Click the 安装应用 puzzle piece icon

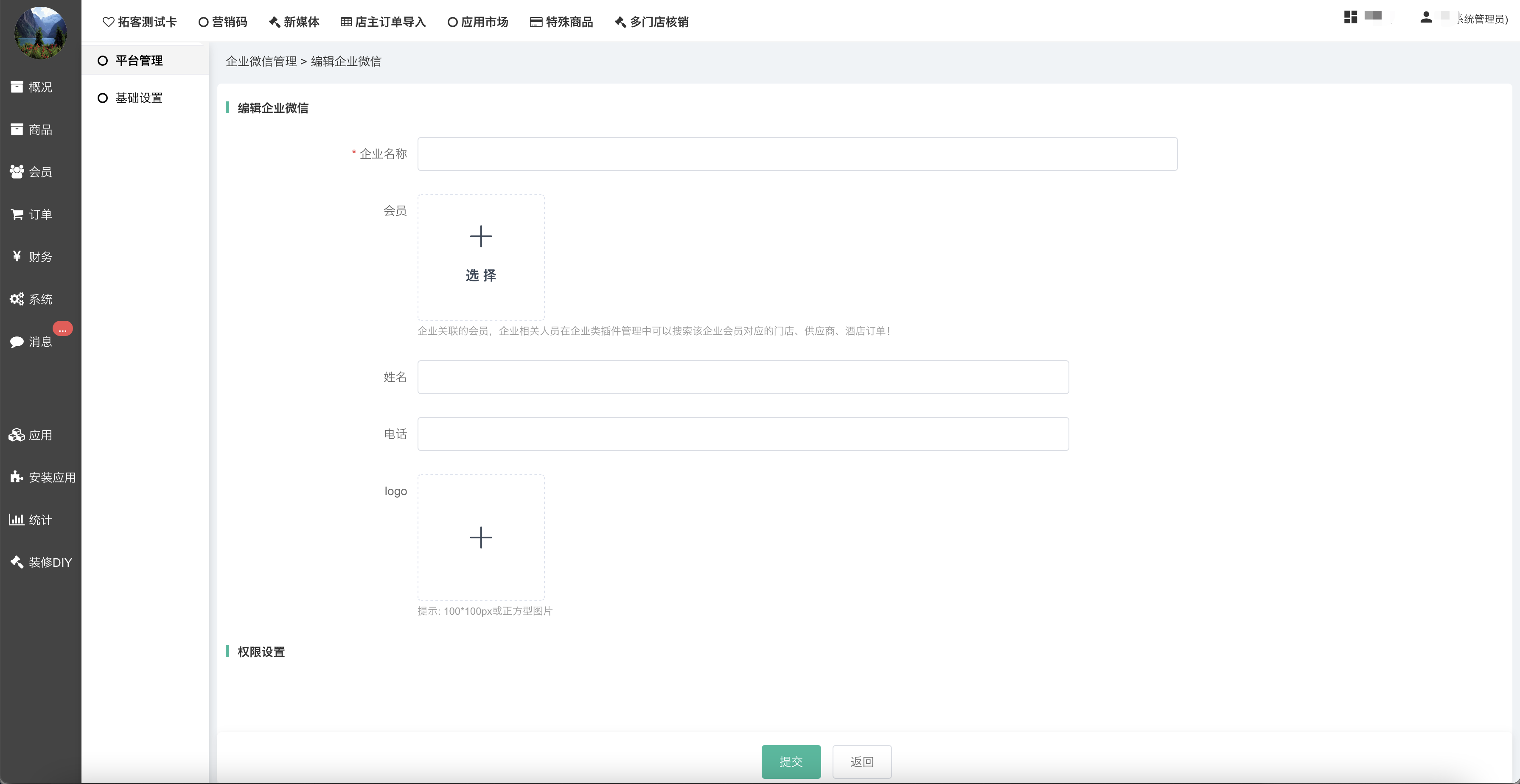click(17, 477)
